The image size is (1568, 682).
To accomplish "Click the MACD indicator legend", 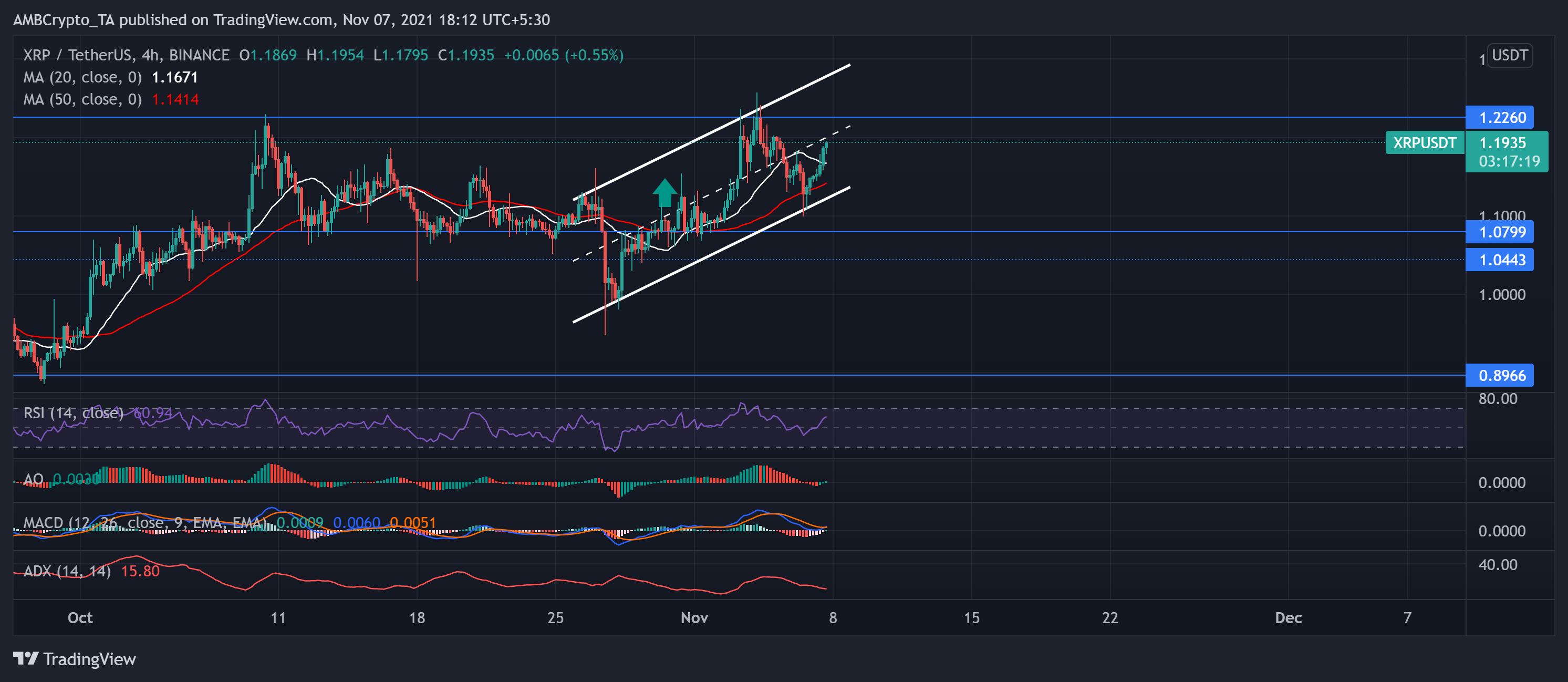I will pos(144,522).
